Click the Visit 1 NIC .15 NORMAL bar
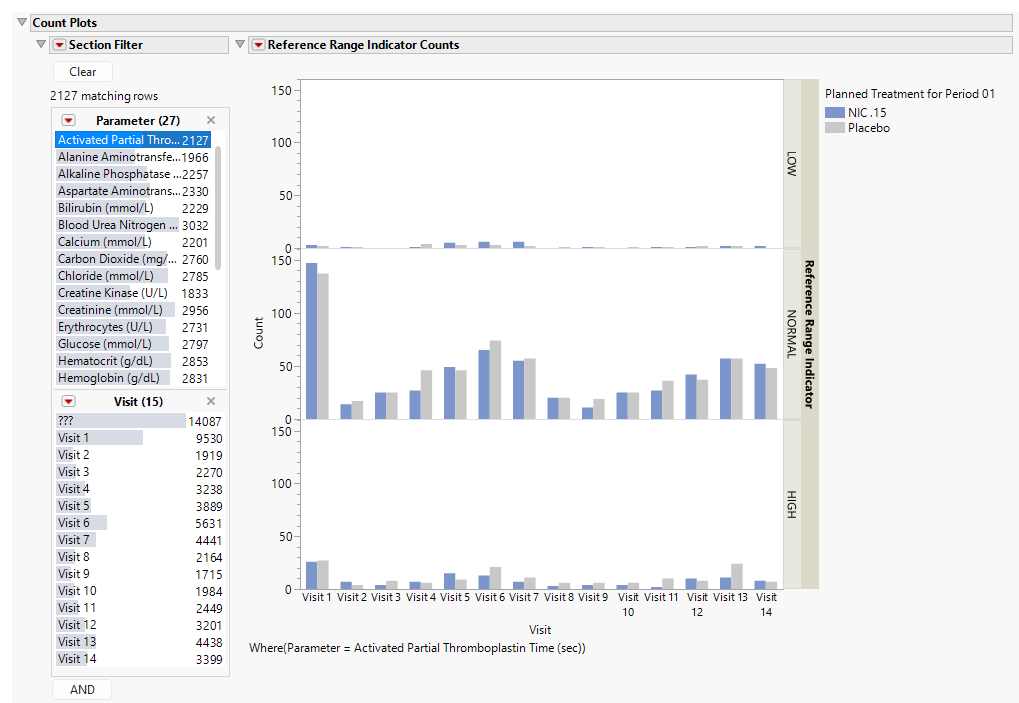The image size is (1019, 703). tap(311, 341)
